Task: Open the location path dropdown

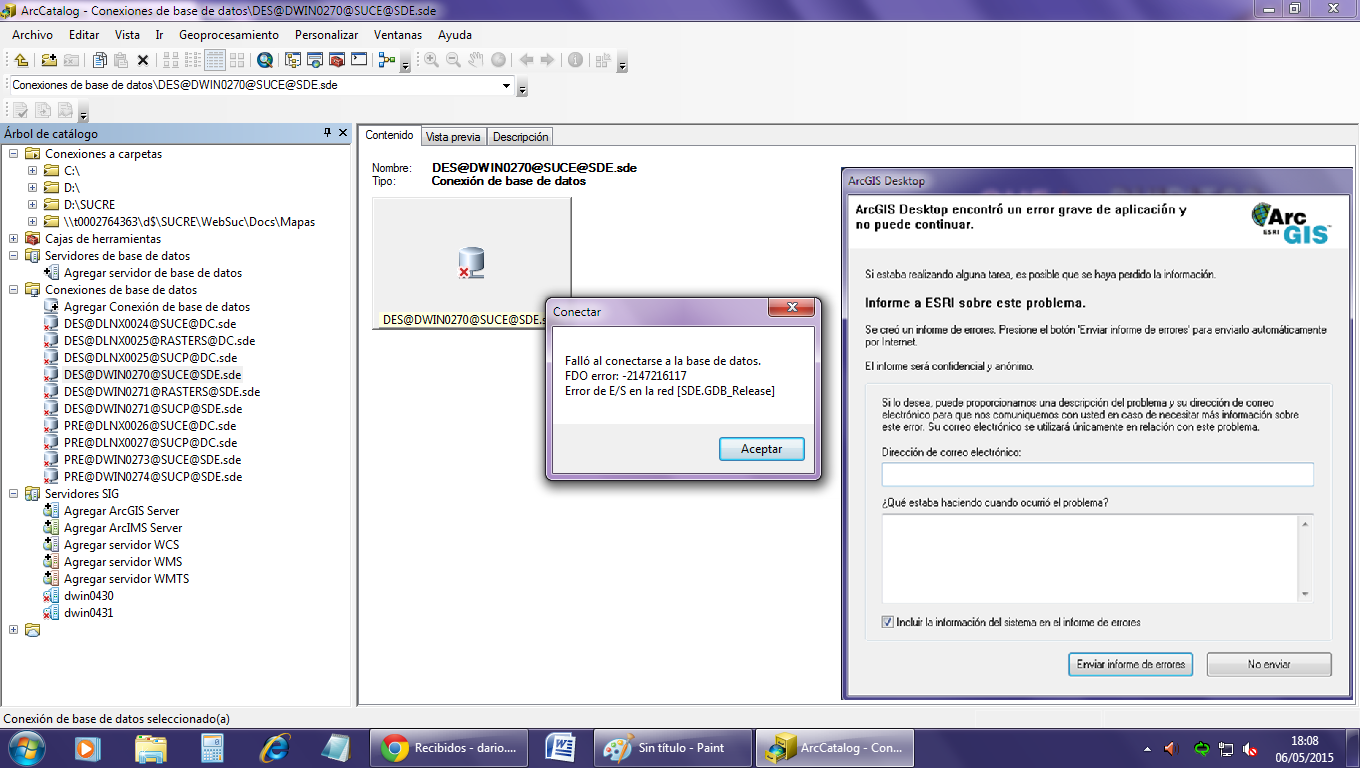Action: (x=506, y=85)
